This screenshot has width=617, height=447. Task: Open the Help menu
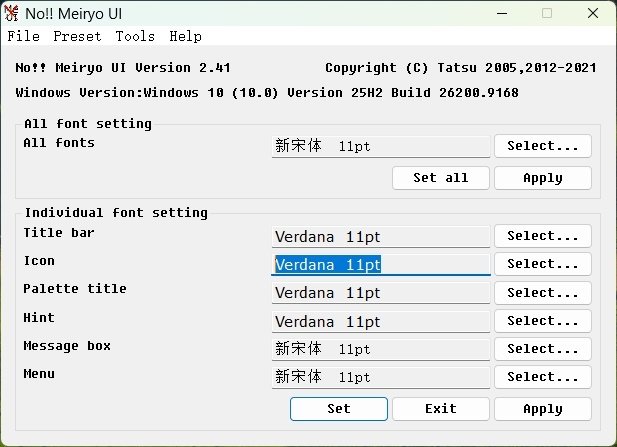(185, 36)
